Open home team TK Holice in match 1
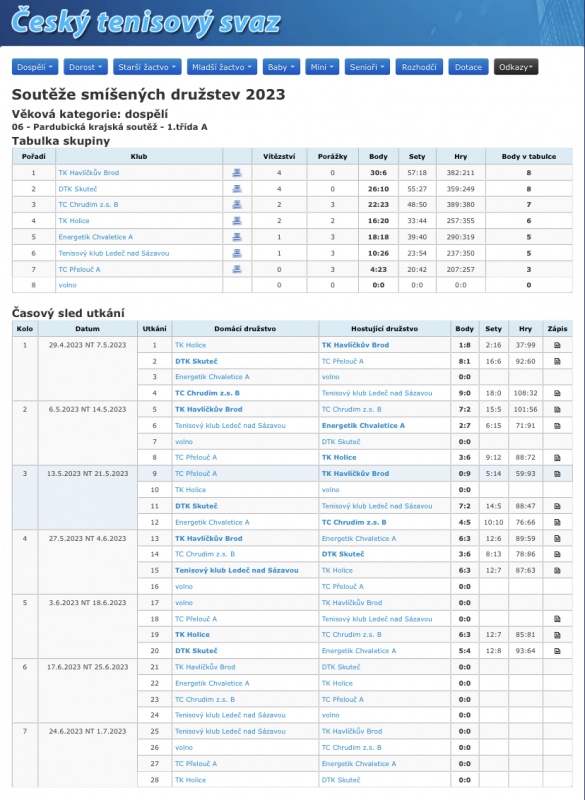Image resolution: width=585 pixels, height=800 pixels. (x=190, y=345)
